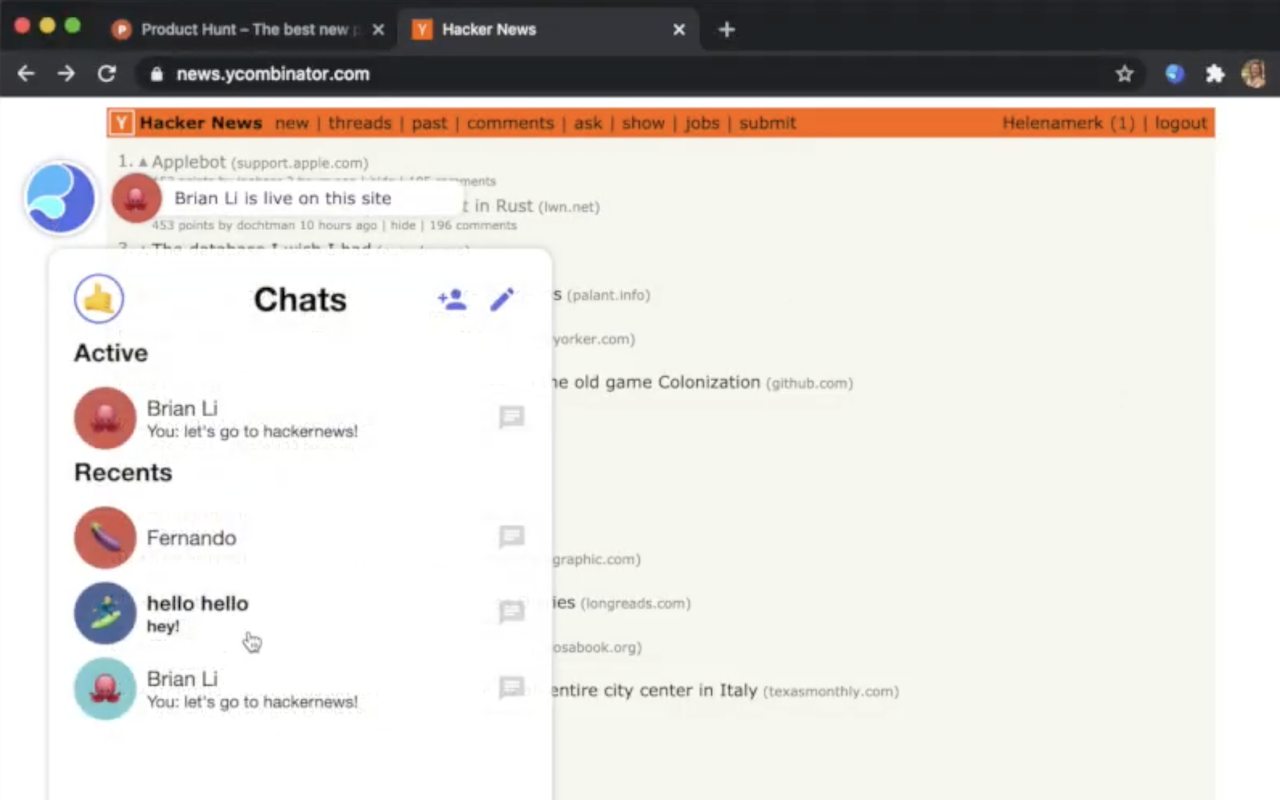Open the 'submit' nav link
The width and height of the screenshot is (1280, 800).
[x=768, y=123]
